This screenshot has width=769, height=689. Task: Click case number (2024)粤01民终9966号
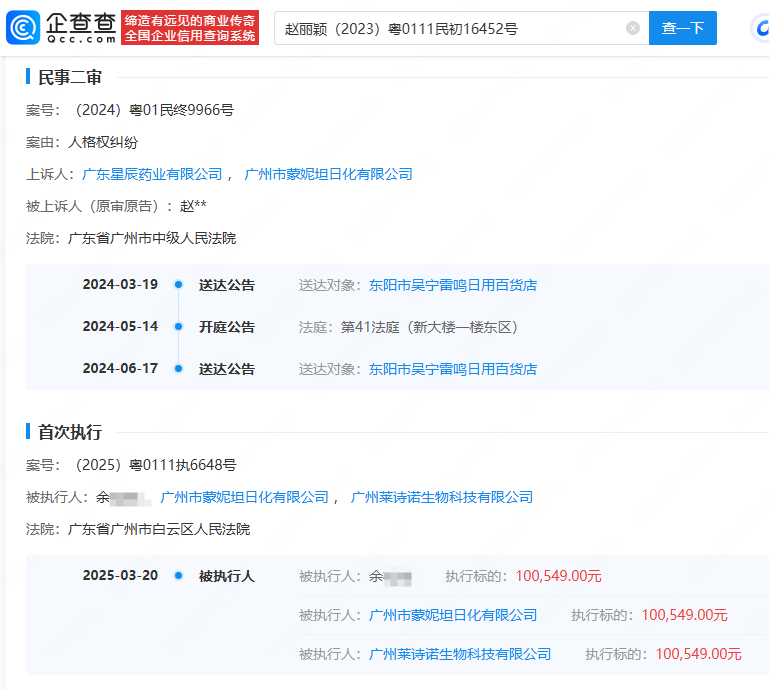(153, 110)
